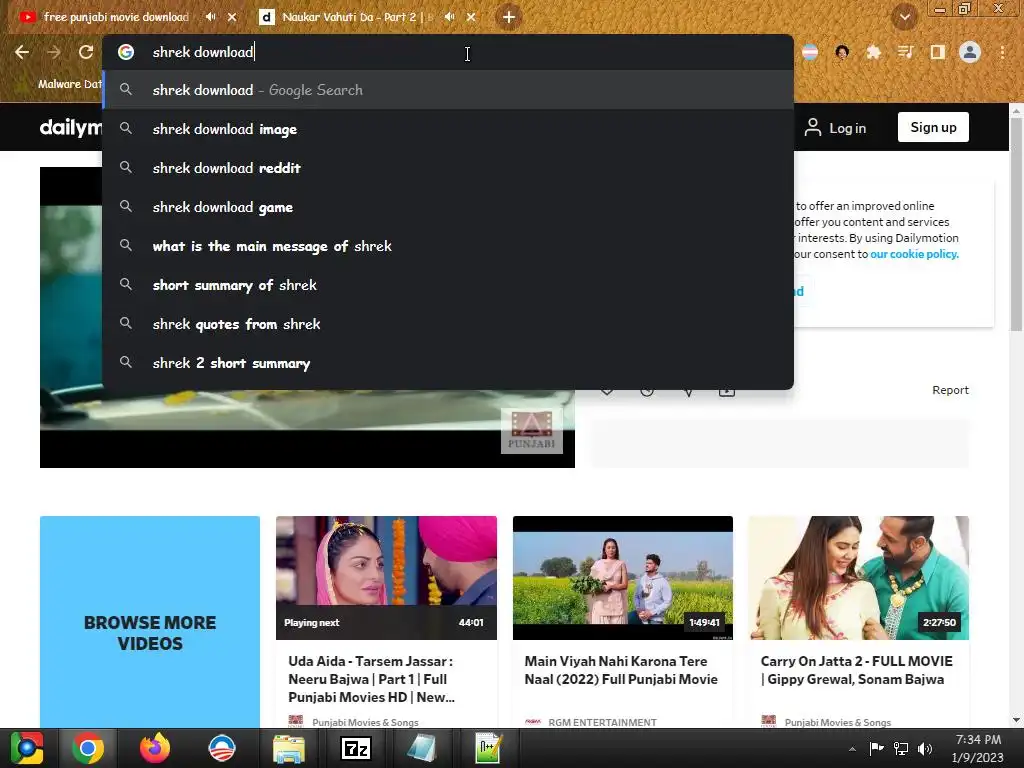Choose the shrek download reddit suggestion
Screen dimensions: 1024x768
[449, 168]
